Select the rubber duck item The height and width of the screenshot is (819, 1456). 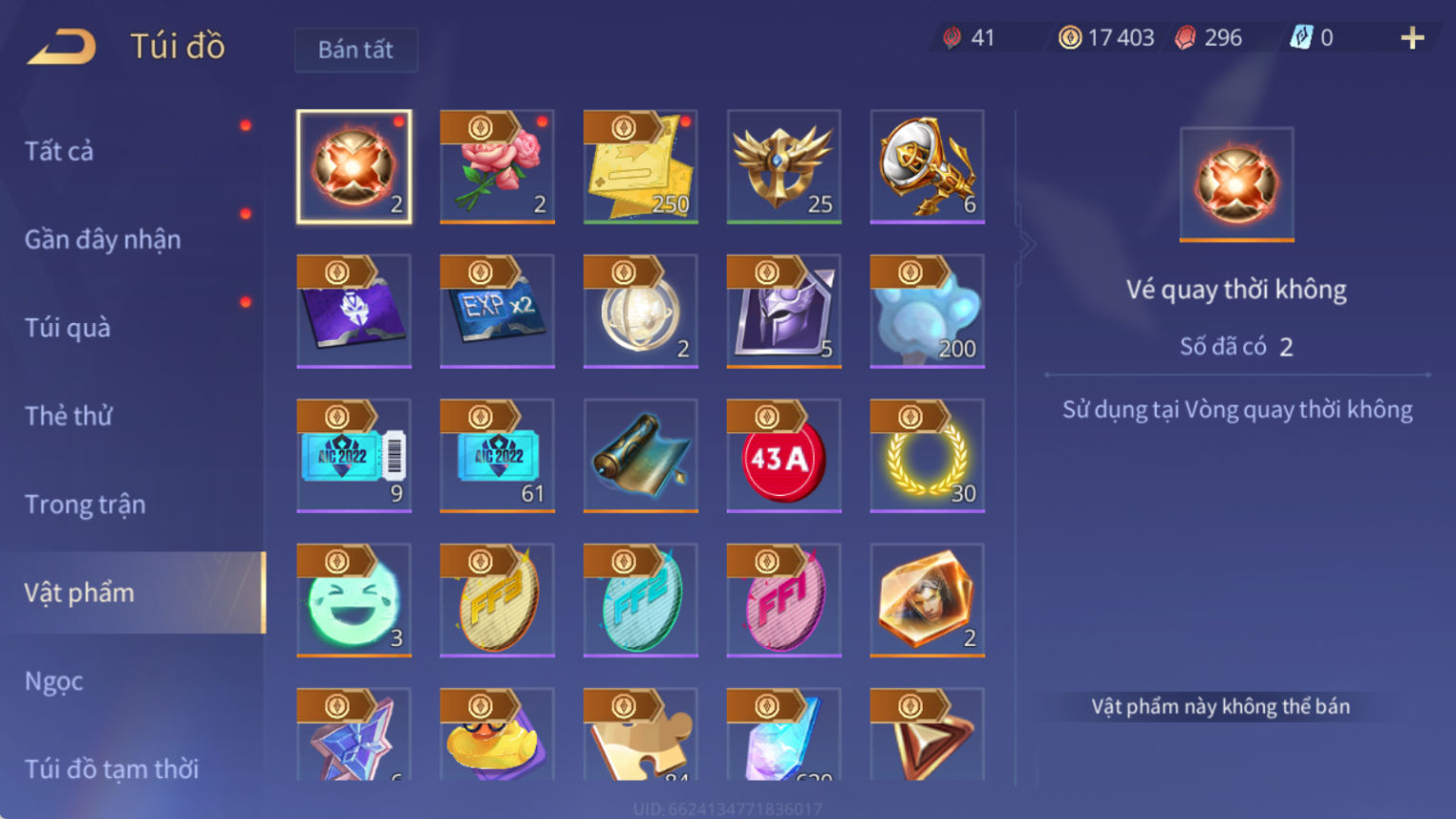497,734
